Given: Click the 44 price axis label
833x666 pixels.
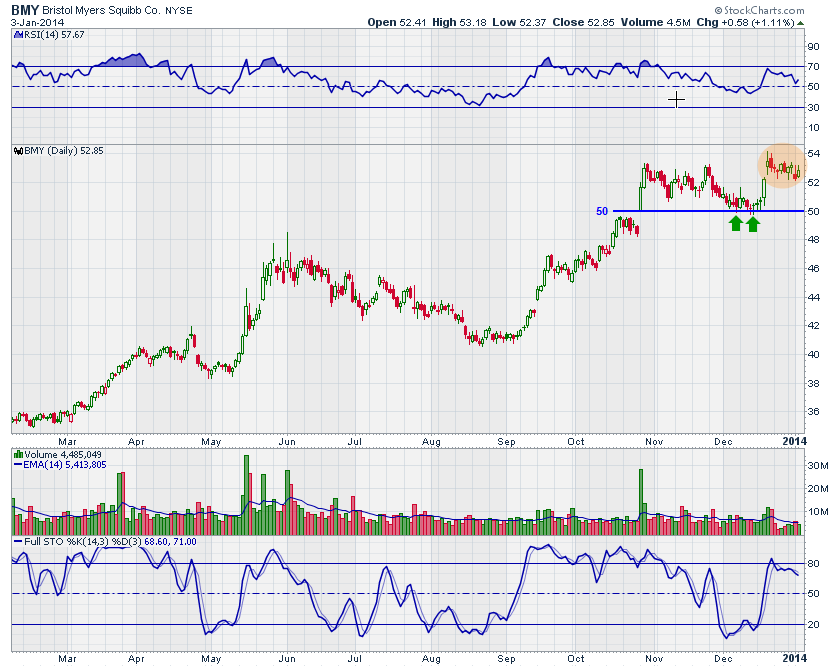Looking at the screenshot, I should [813, 297].
